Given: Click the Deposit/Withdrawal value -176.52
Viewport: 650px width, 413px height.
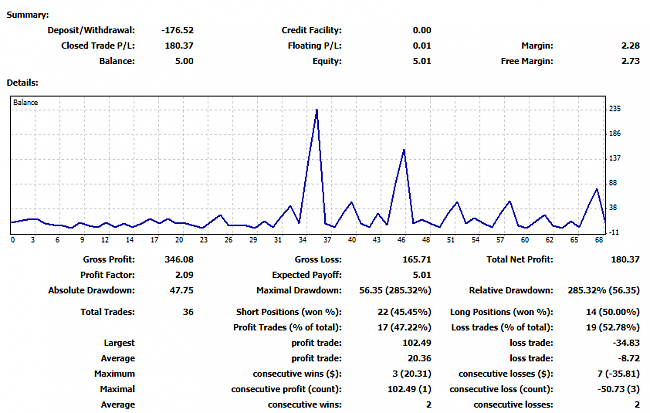Looking at the screenshot, I should [x=177, y=30].
